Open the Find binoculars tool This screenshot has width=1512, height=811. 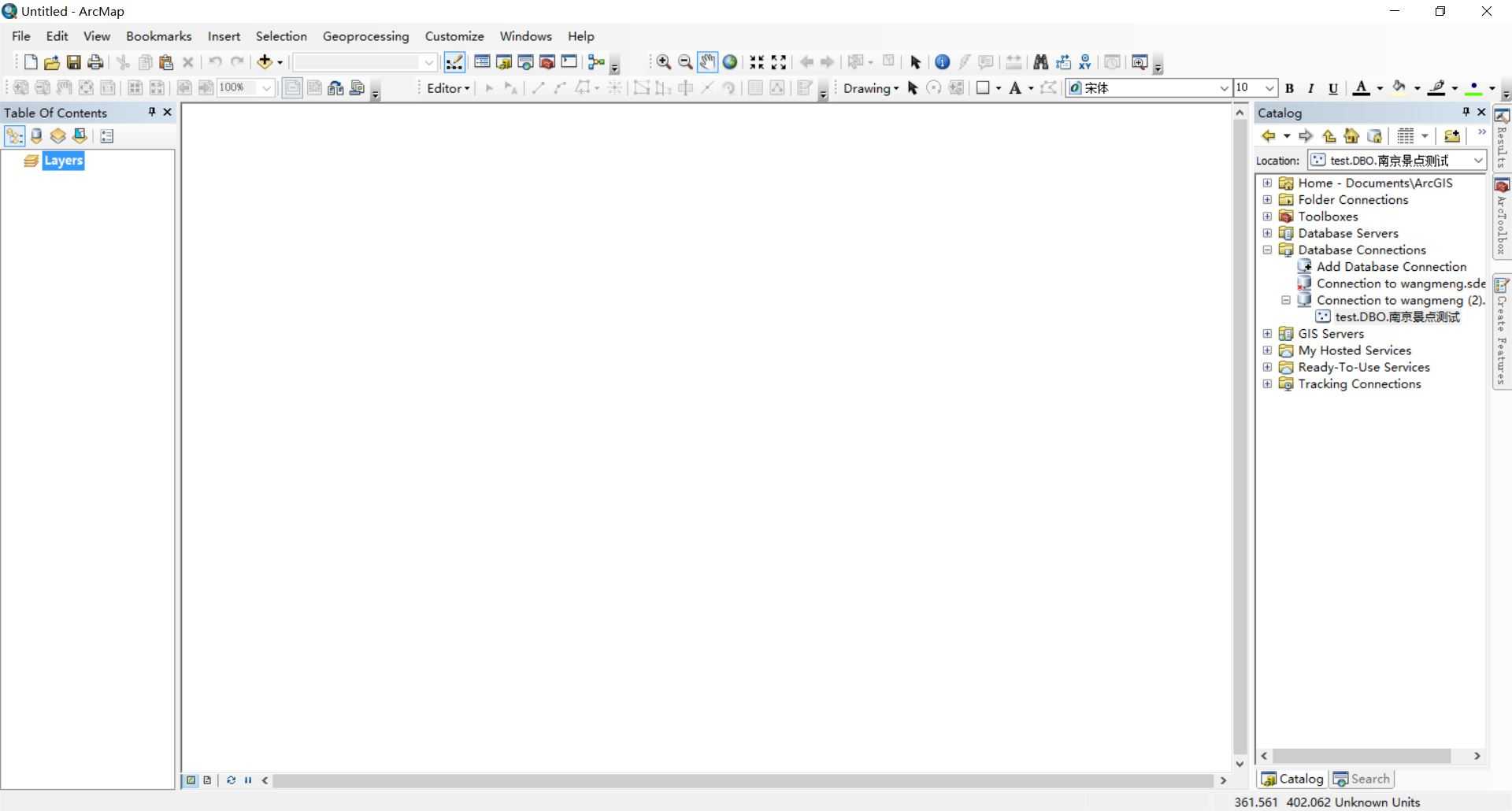click(x=1041, y=62)
